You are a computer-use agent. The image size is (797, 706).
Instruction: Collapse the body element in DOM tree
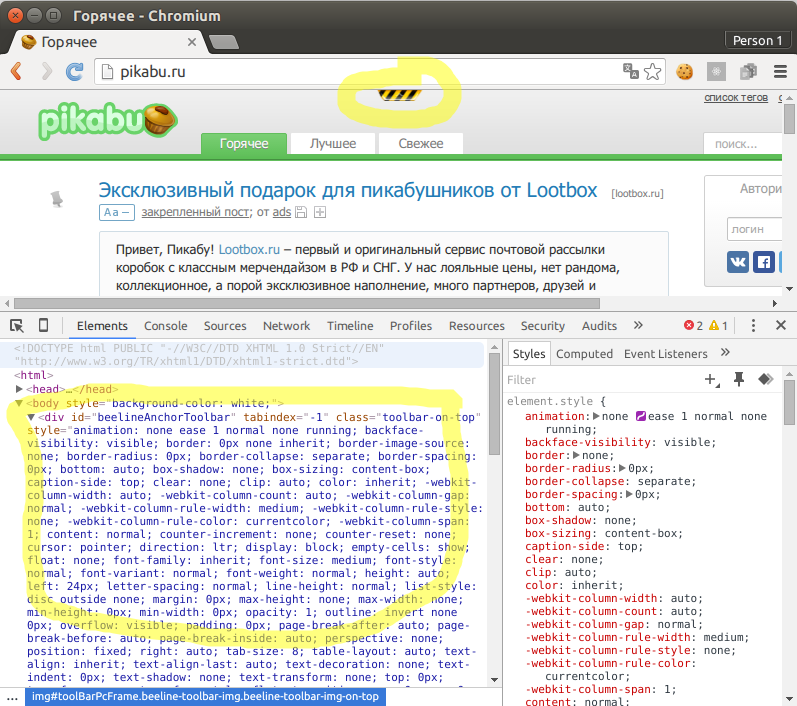pyautogui.click(x=20, y=403)
